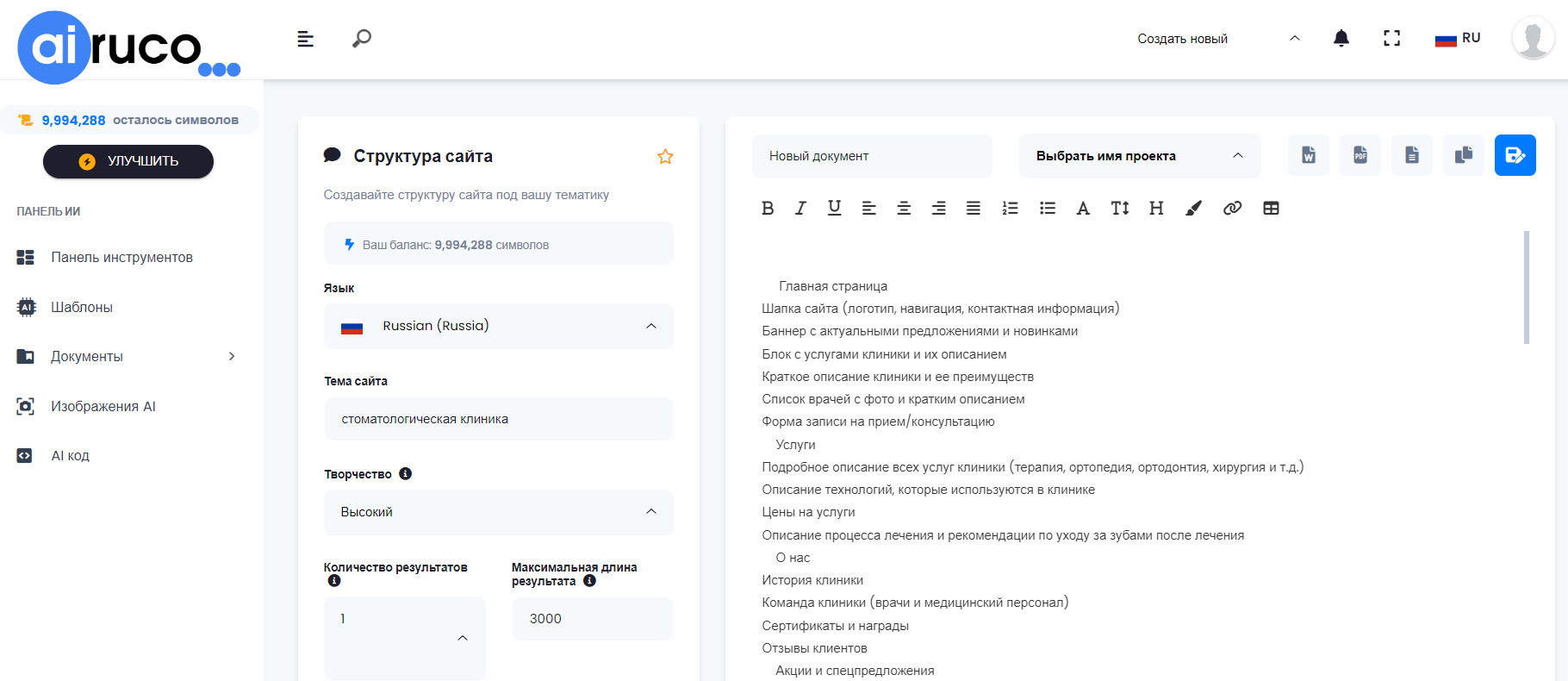Insert a hyperlink
This screenshot has width=1568, height=681.
tap(1232, 208)
